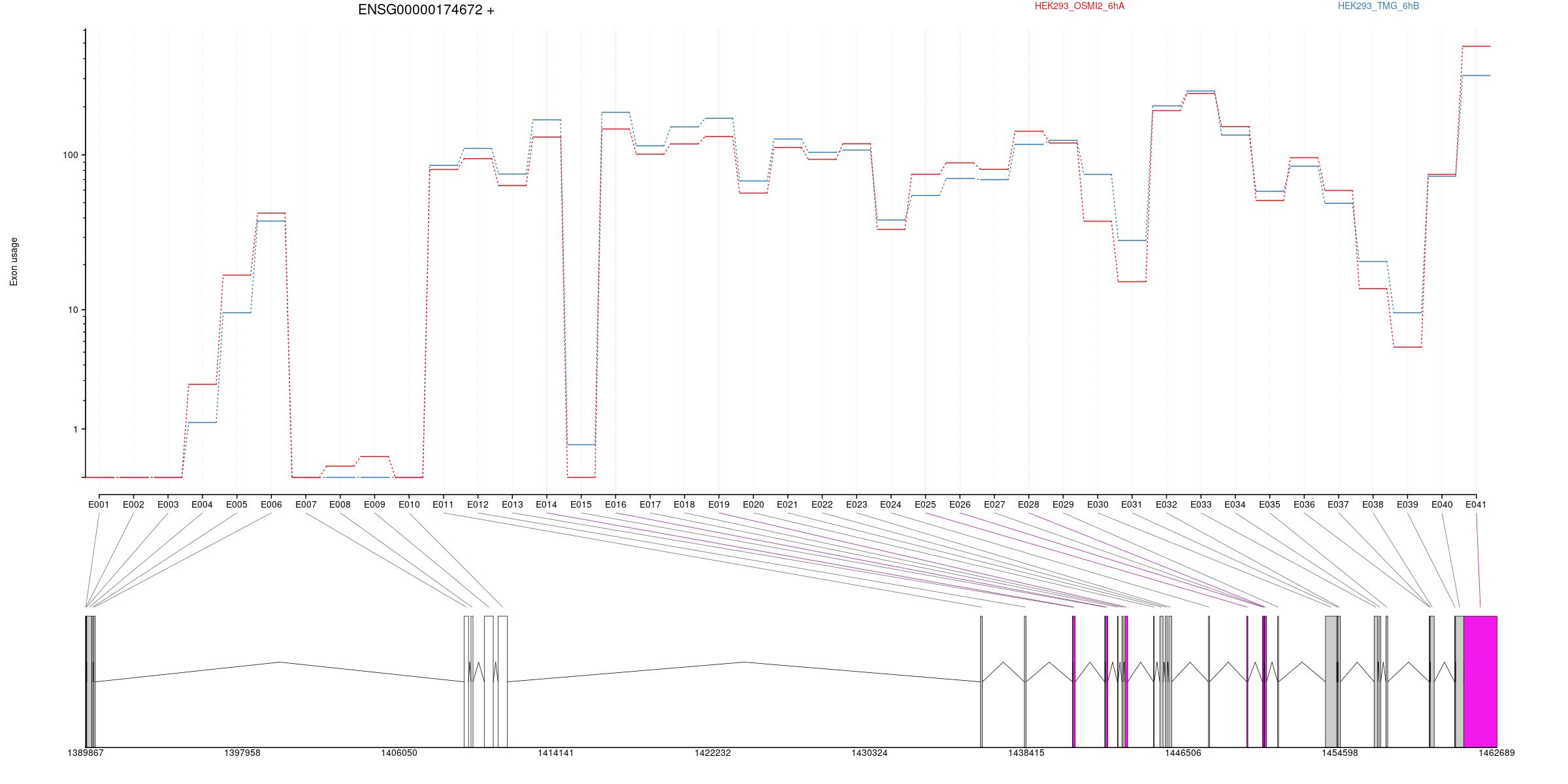Click exon label E019

719,504
